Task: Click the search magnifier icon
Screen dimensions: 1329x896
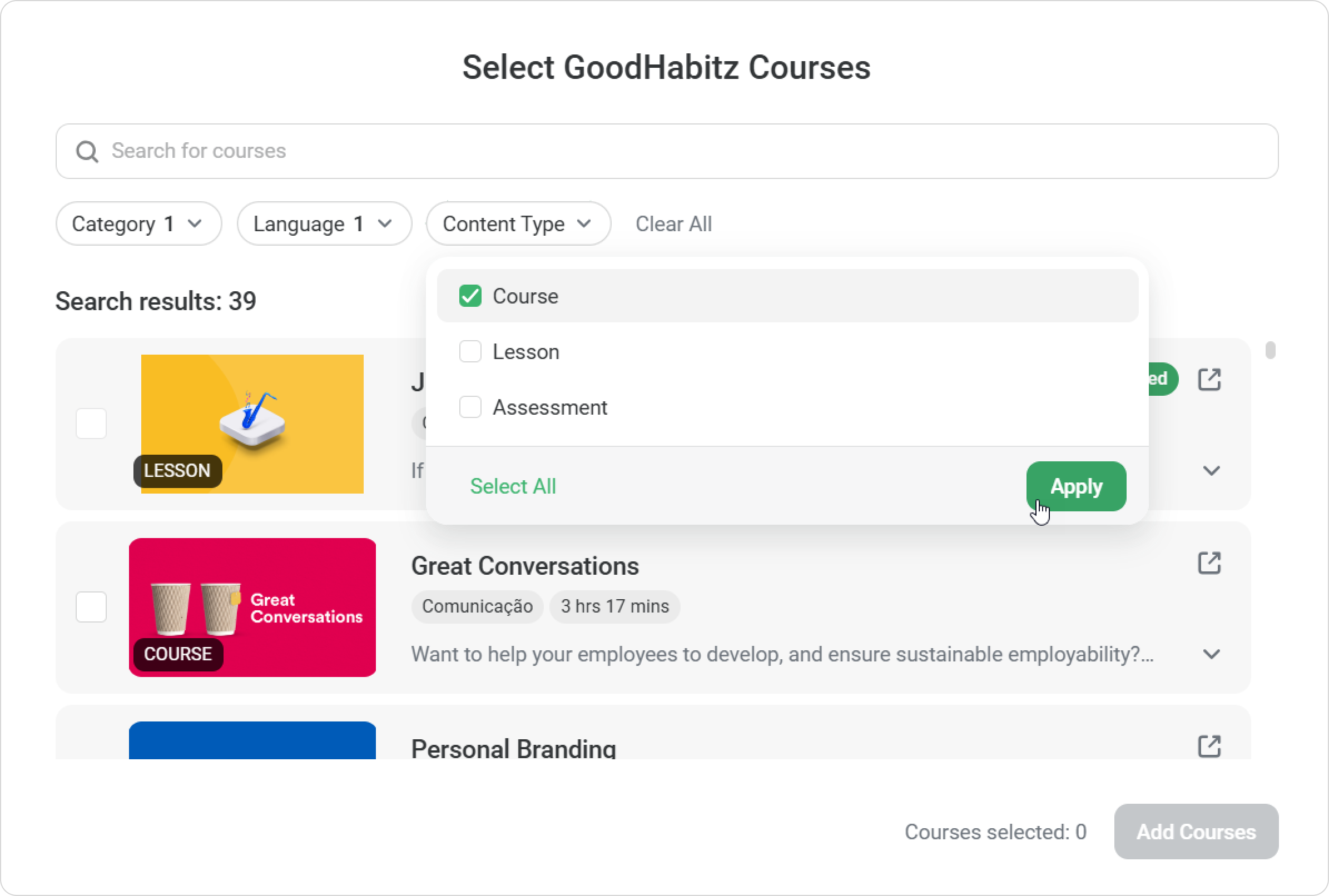Action: [x=87, y=151]
